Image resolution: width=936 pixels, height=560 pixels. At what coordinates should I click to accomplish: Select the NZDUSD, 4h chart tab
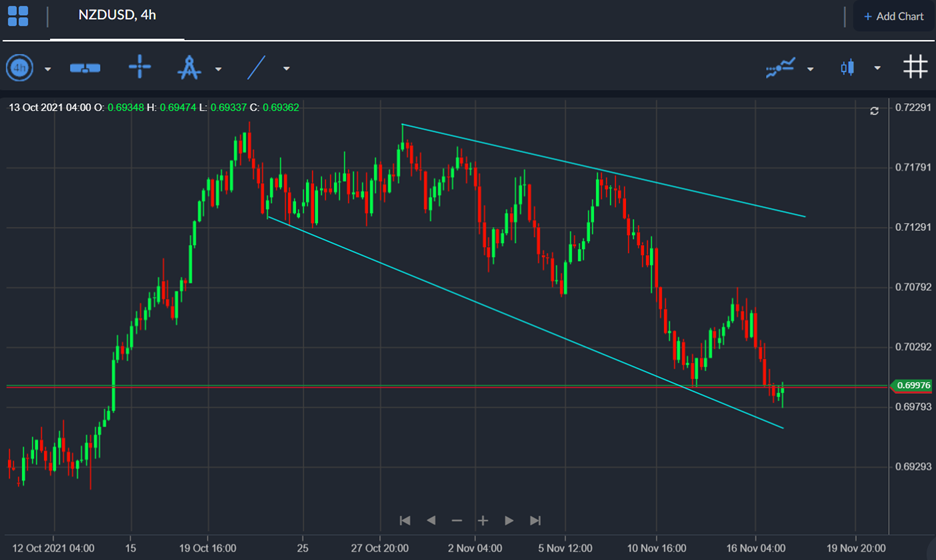tap(117, 16)
